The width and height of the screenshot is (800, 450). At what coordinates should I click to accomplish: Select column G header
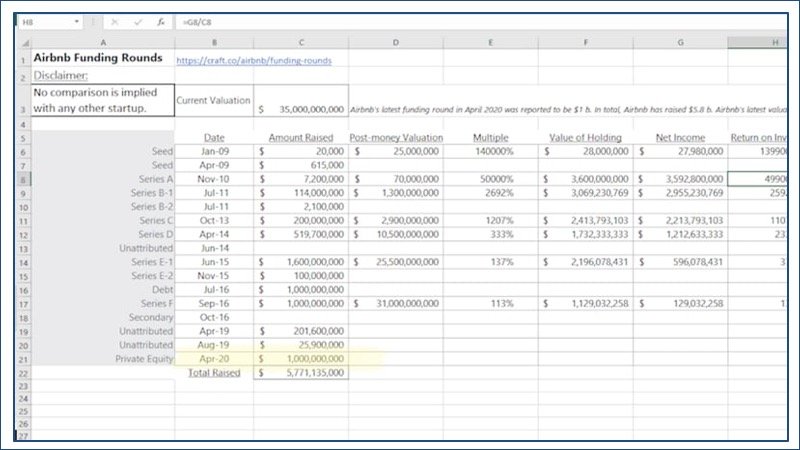point(680,43)
